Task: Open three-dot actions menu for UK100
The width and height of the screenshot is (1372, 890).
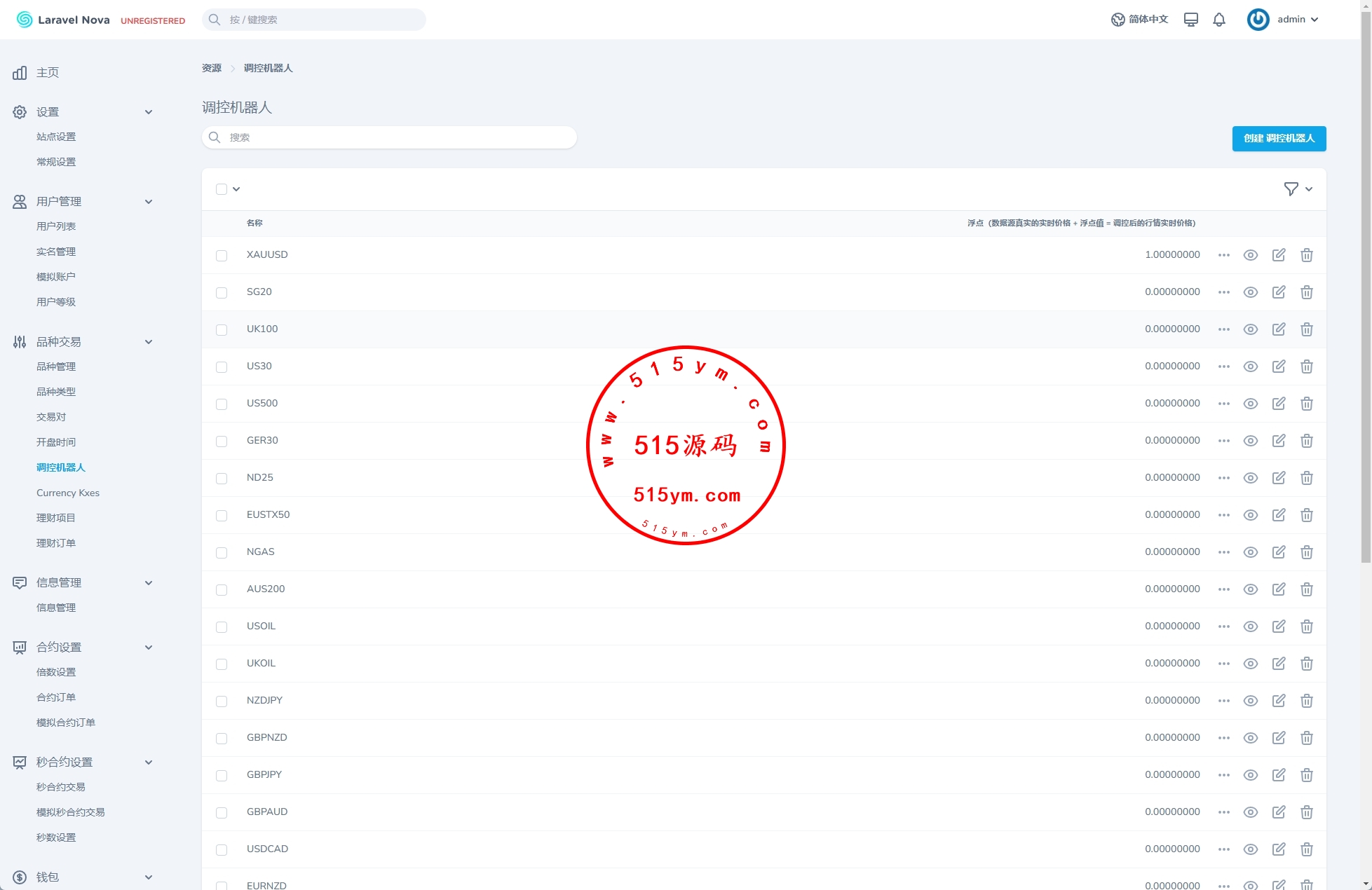Action: (x=1223, y=329)
